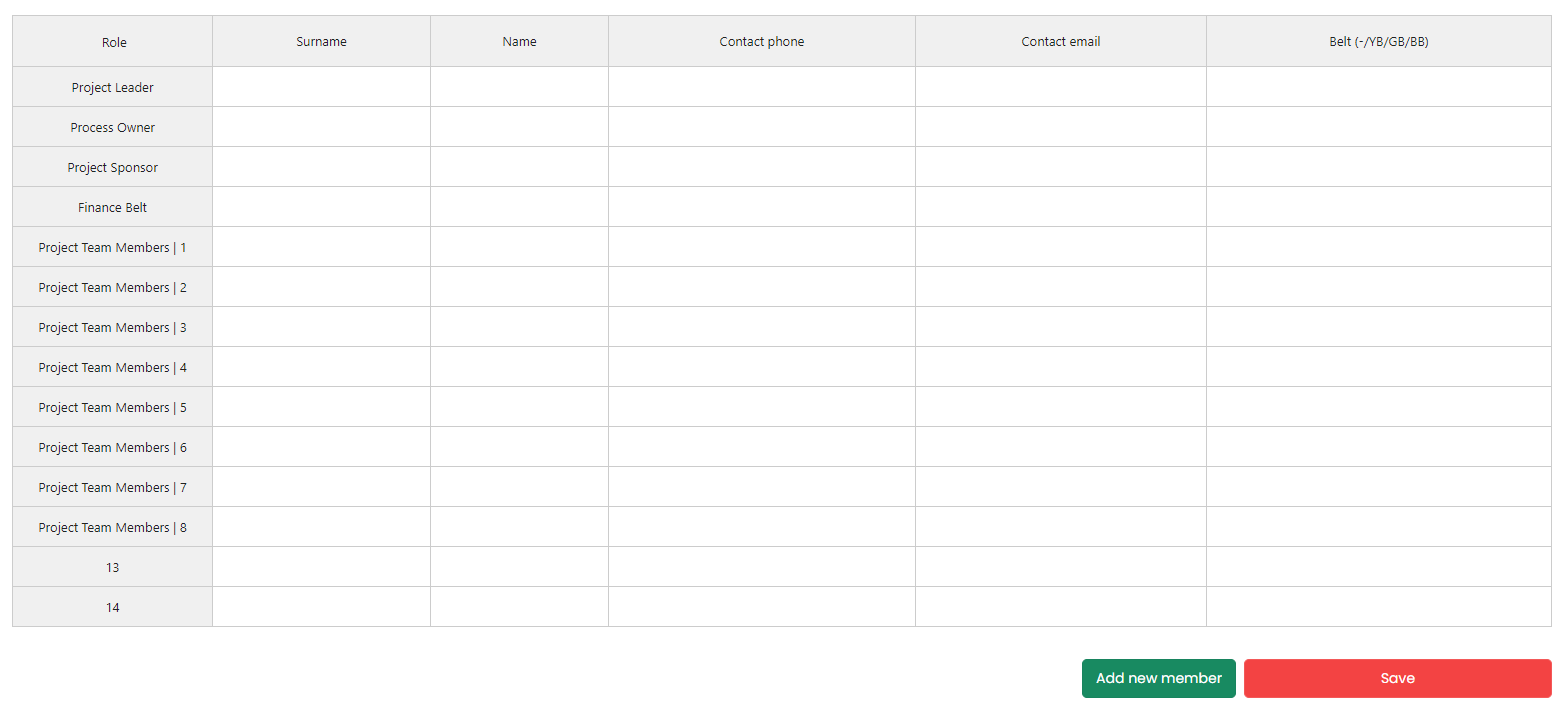Click the Project Team Members | 1 label
1559x711 pixels.
[112, 247]
